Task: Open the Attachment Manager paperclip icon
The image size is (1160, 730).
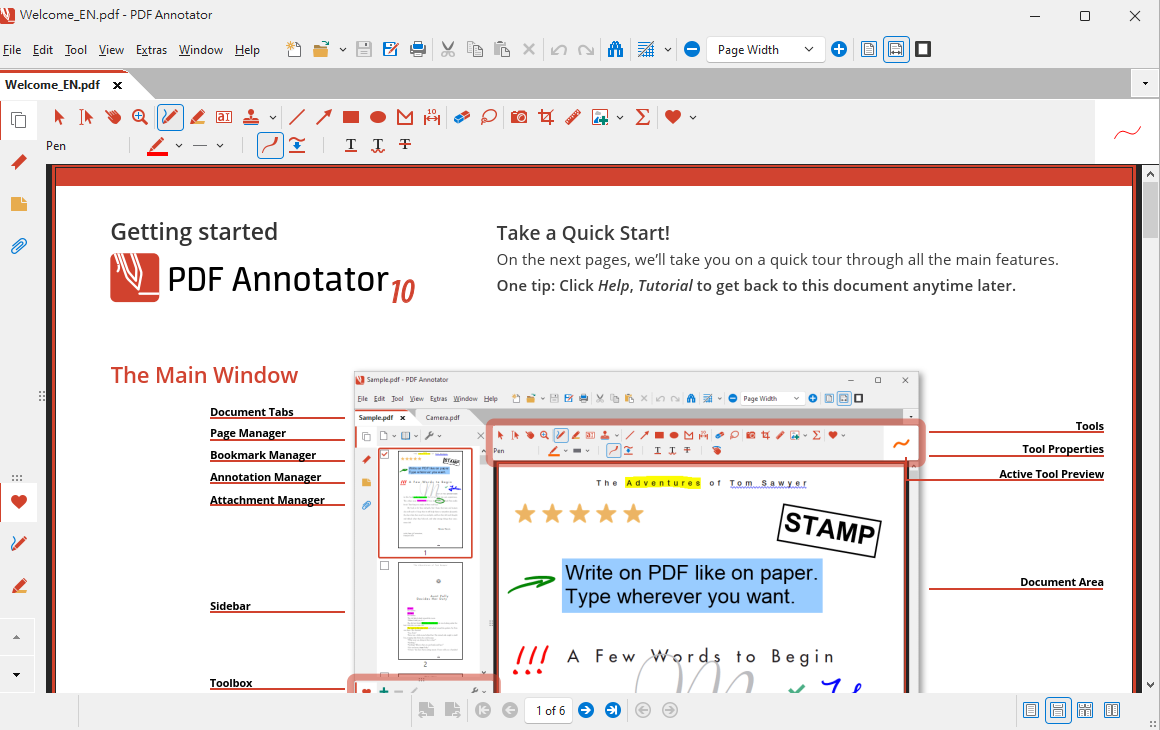Action: 19,246
